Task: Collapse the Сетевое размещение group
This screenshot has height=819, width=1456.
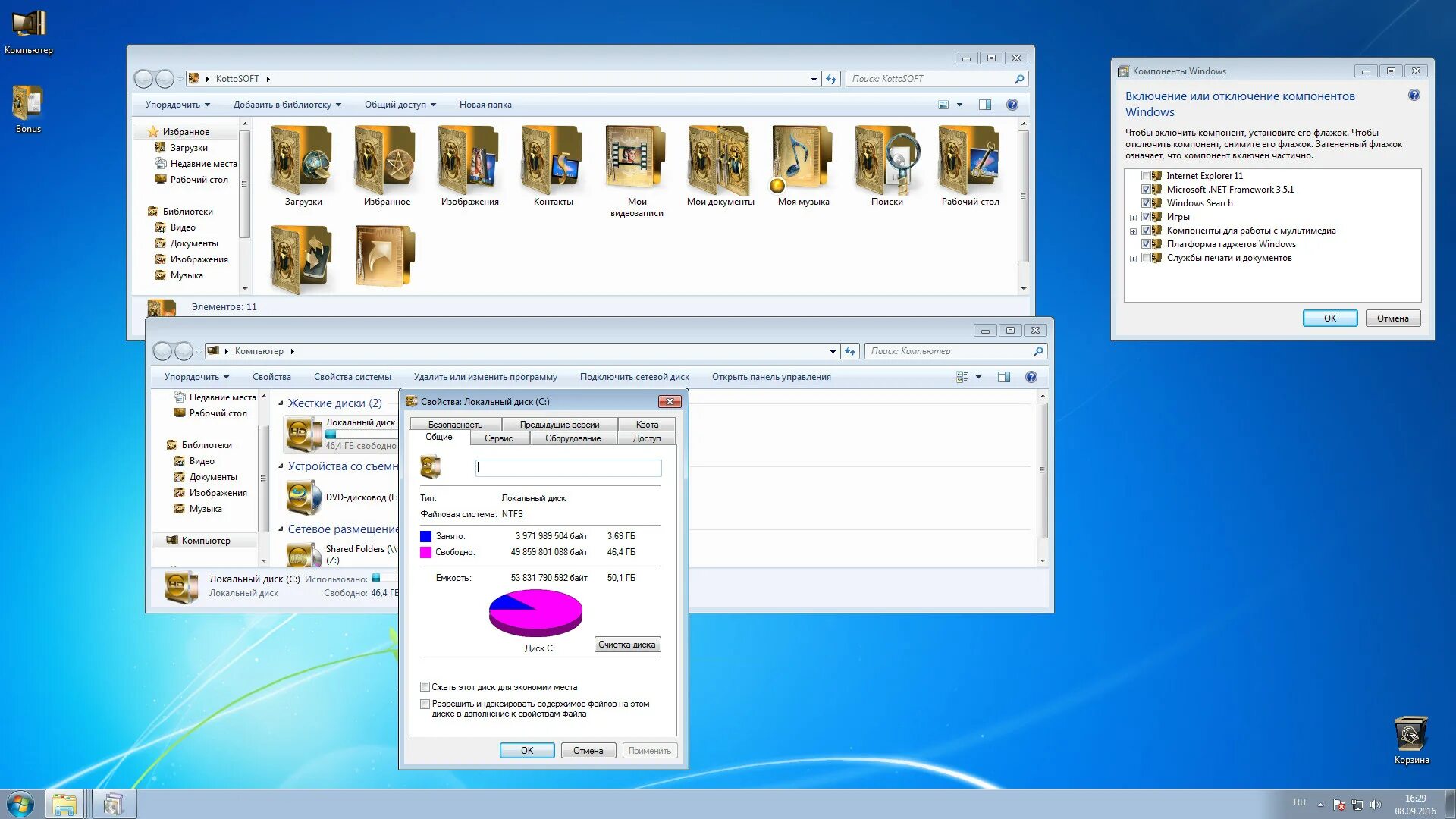Action: (281, 529)
